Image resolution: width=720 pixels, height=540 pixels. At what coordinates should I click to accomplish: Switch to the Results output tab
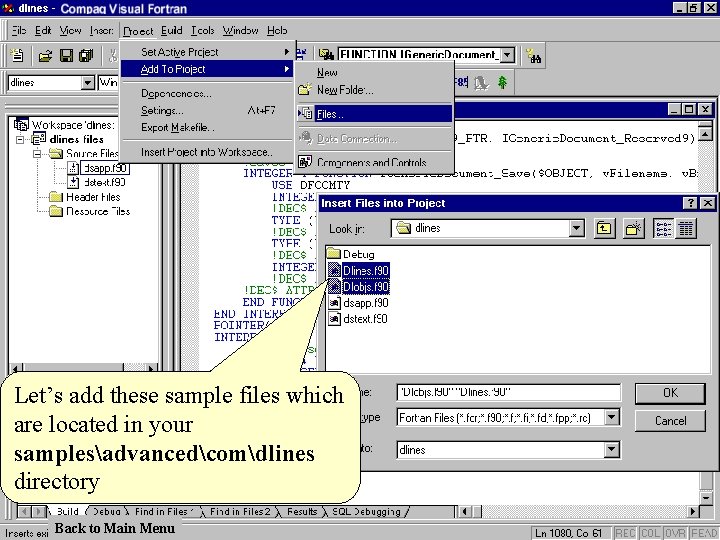(x=302, y=512)
